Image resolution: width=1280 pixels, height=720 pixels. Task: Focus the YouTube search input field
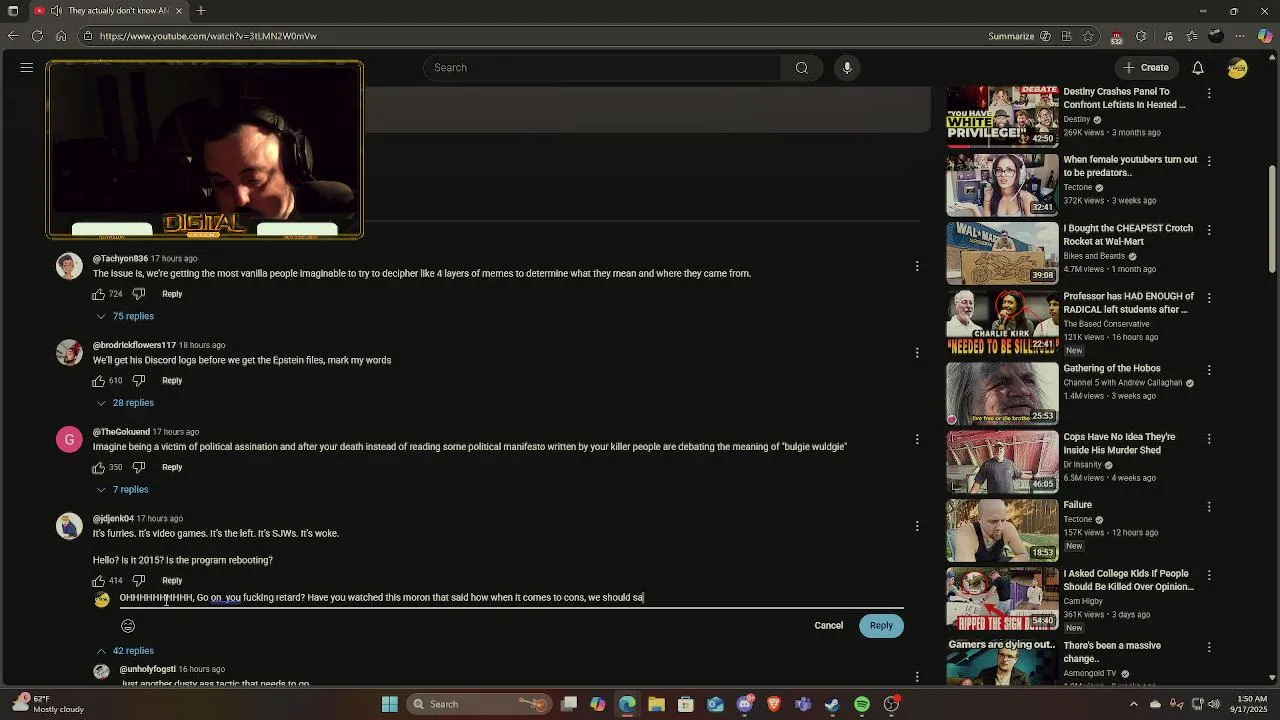pos(602,68)
